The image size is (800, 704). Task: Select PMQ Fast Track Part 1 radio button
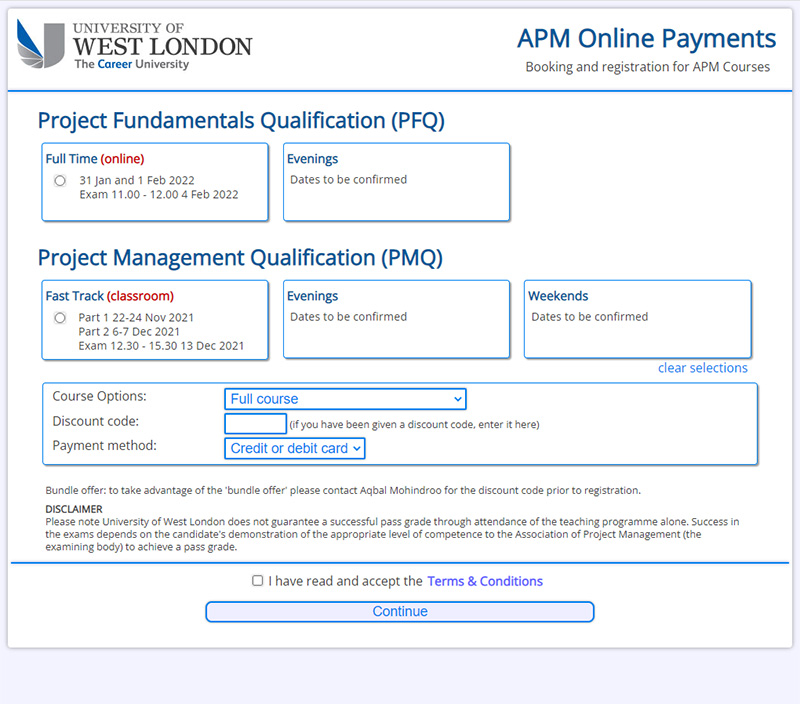tap(60, 318)
